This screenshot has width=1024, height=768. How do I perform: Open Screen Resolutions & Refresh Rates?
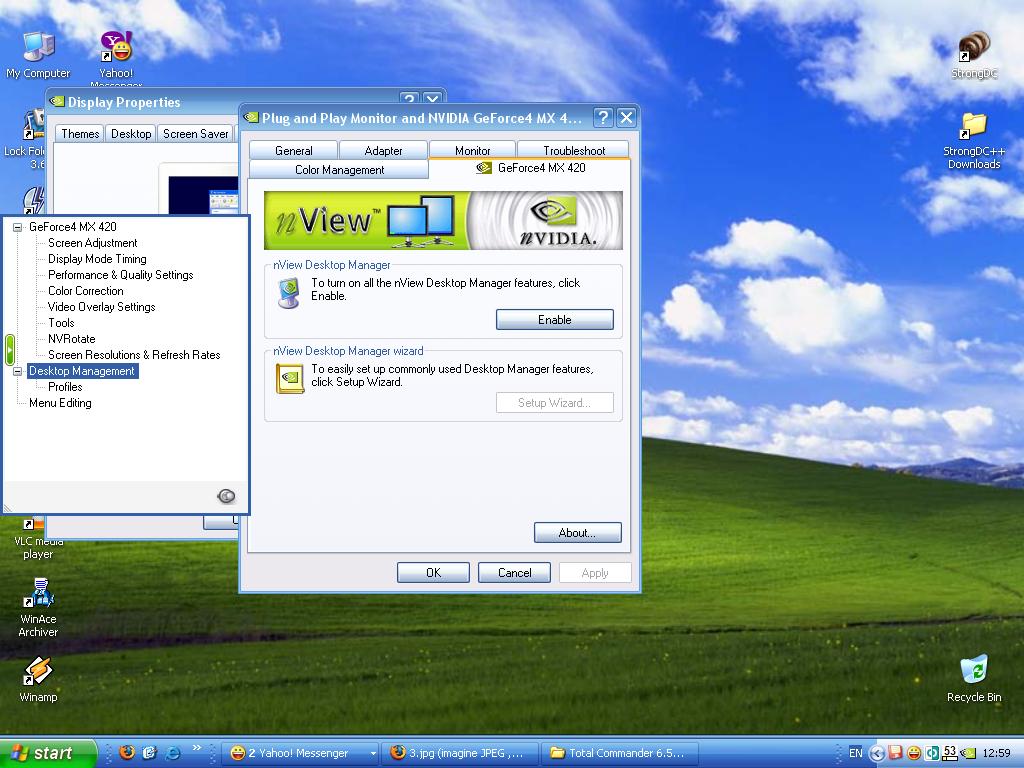(134, 355)
